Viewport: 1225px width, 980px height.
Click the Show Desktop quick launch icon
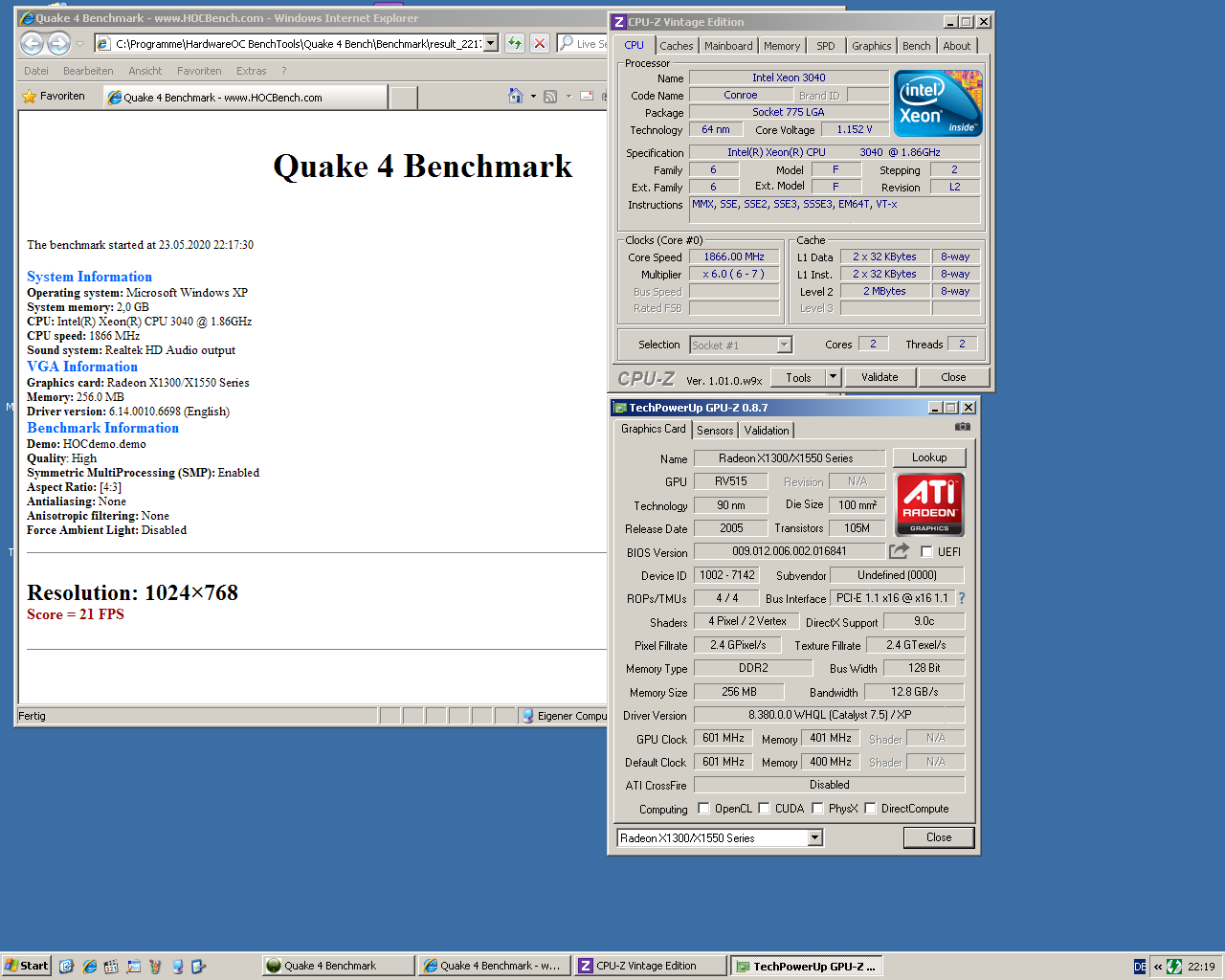coord(66,966)
